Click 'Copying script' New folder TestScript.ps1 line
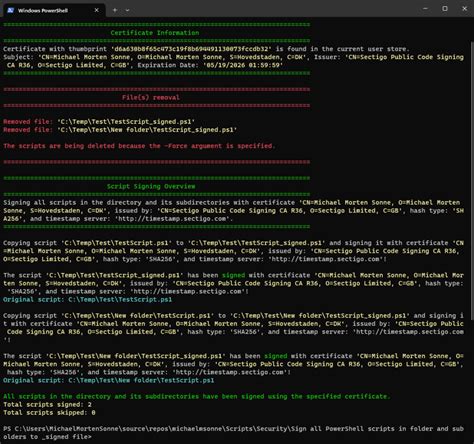This screenshot has height=444, width=474. tap(233, 328)
